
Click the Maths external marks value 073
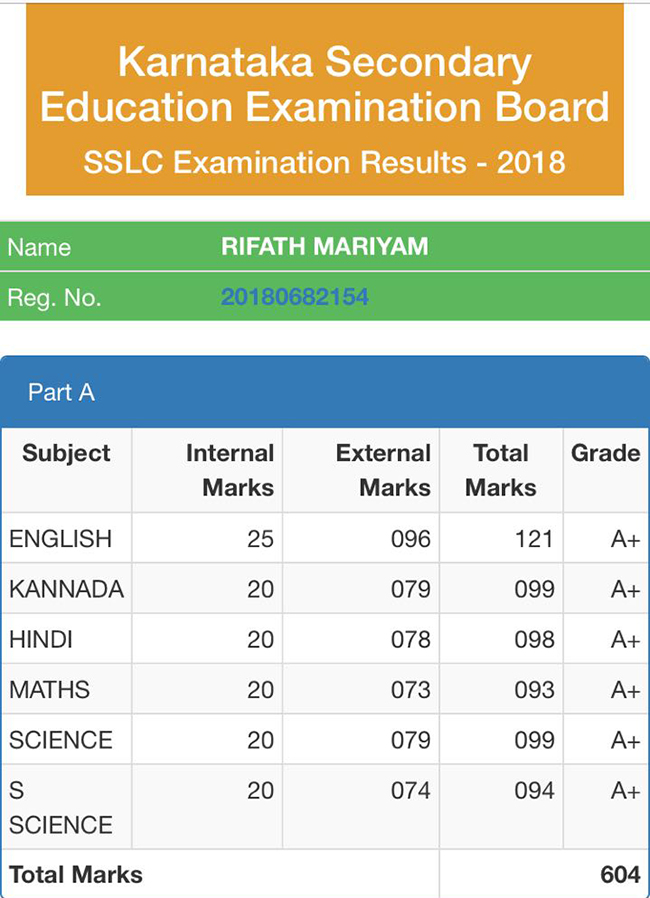click(x=410, y=689)
